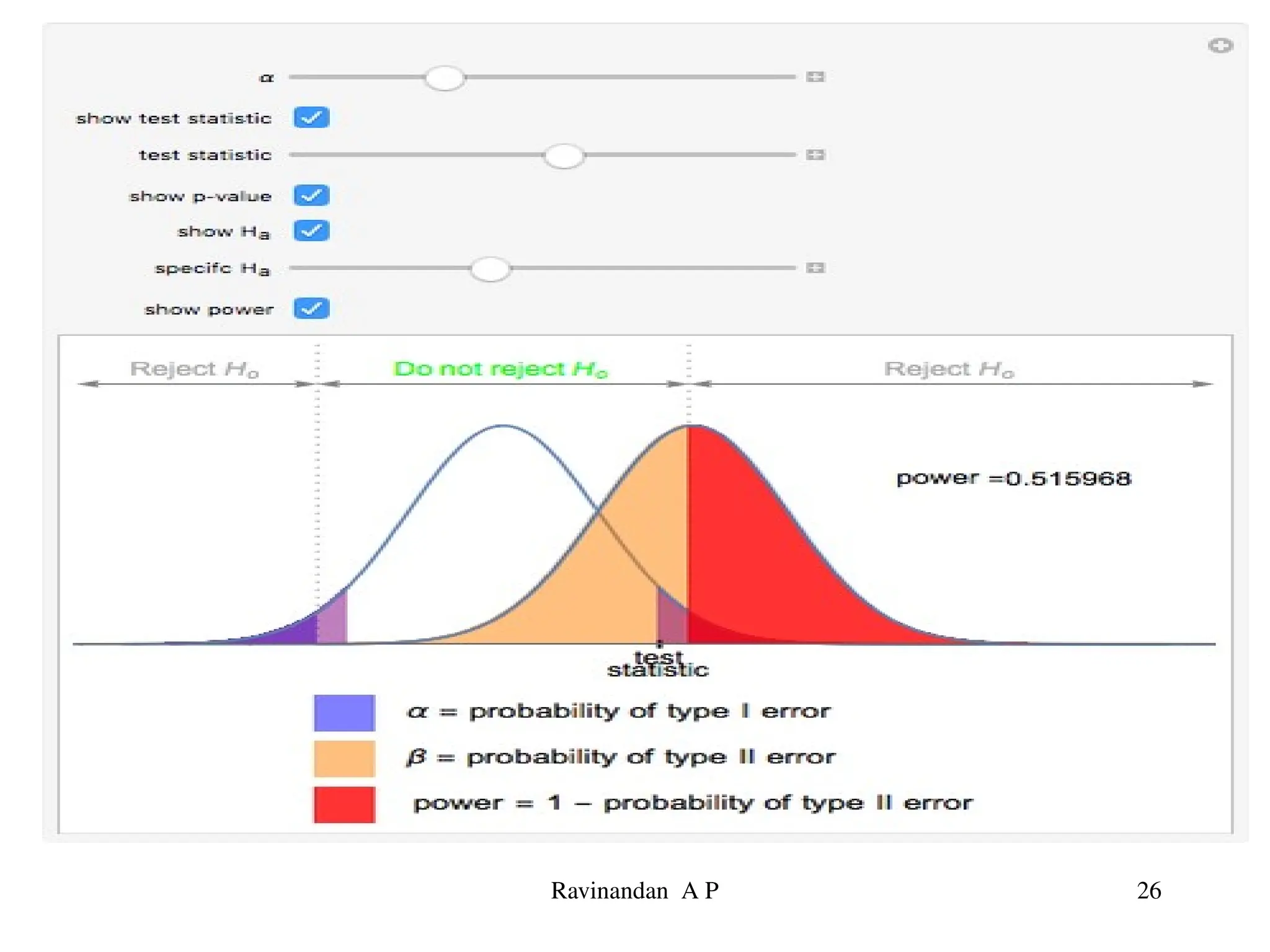Image resolution: width=1270 pixels, height=952 pixels.
Task: Disable the show Ha checkbox
Action: tap(311, 231)
